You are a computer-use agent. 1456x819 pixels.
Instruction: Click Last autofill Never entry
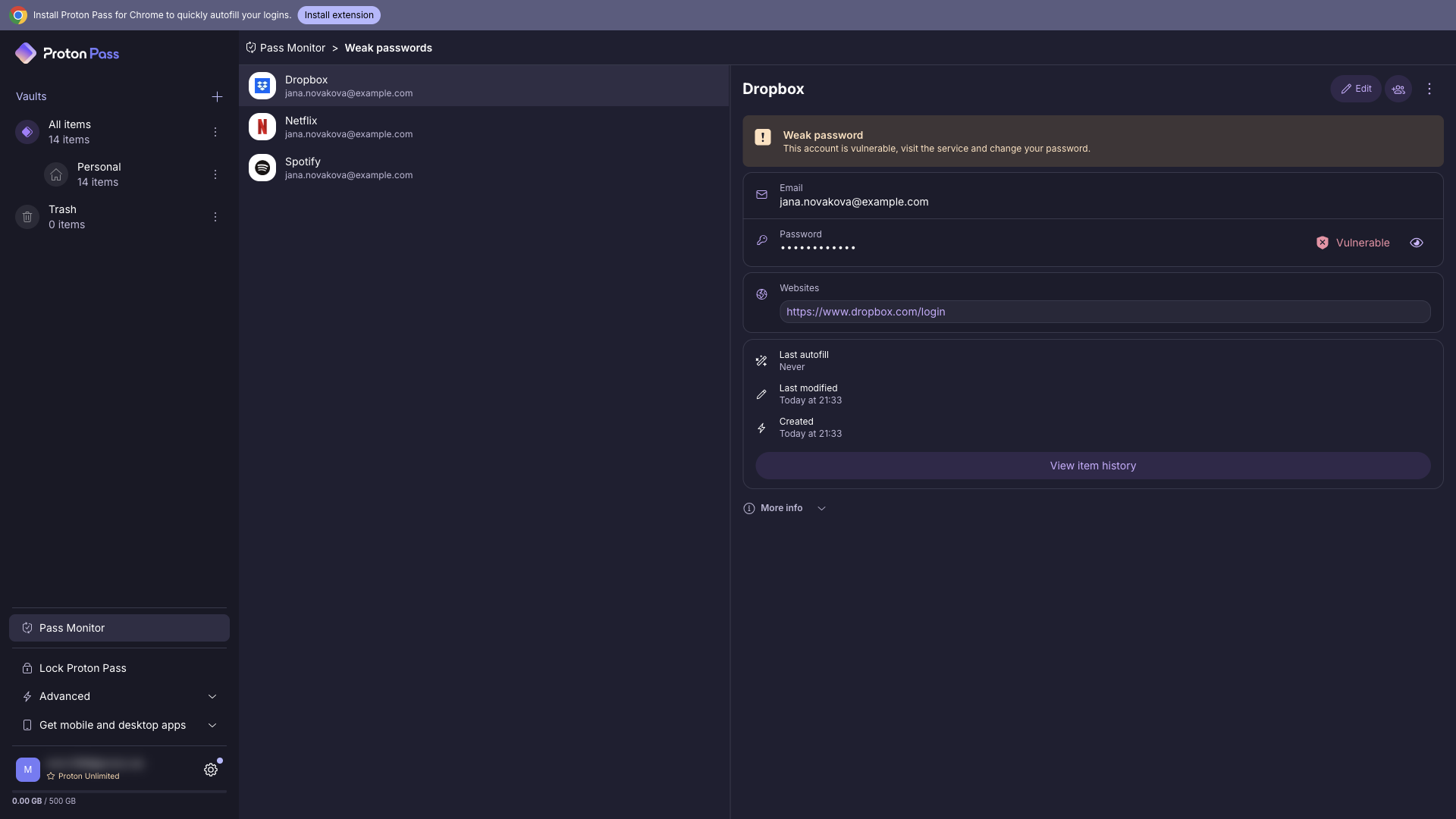tap(803, 361)
